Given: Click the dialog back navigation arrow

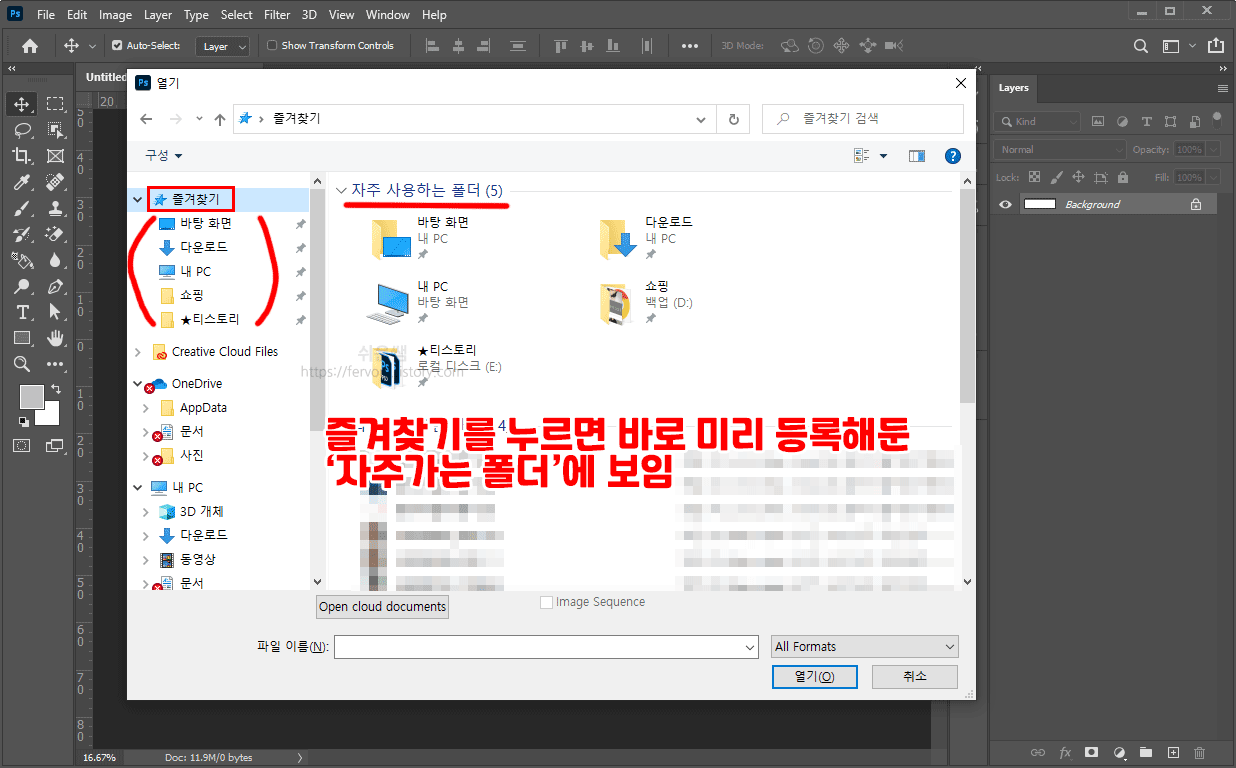Looking at the screenshot, I should coord(146,118).
